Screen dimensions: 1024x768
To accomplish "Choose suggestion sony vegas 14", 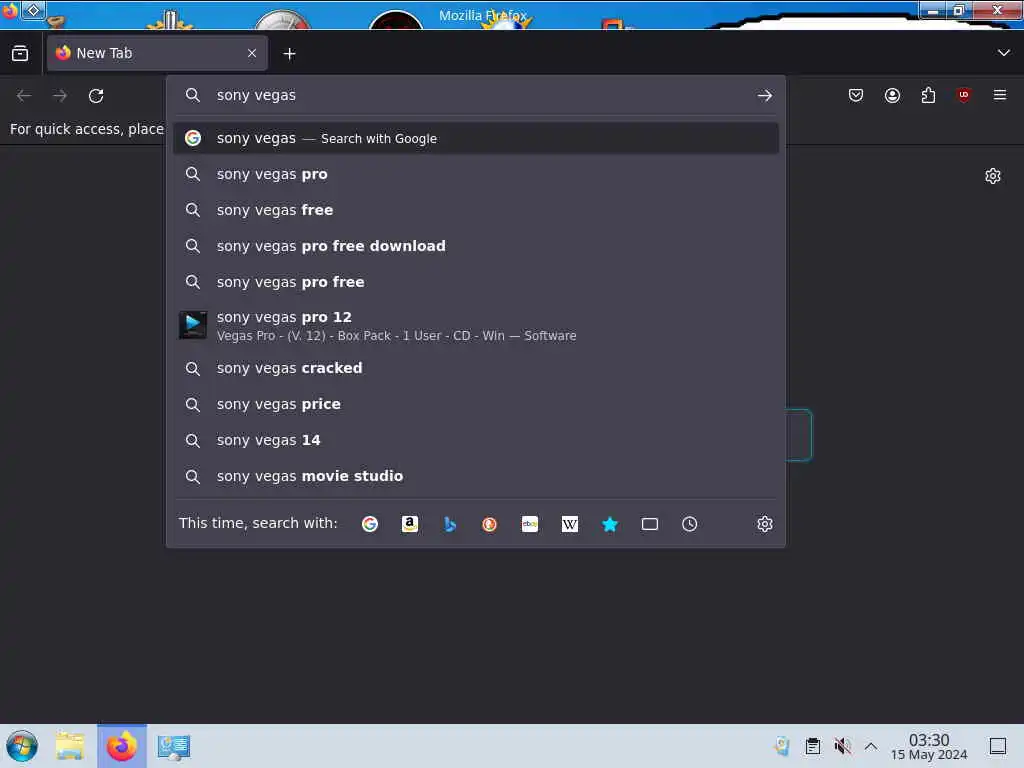I will [x=475, y=440].
